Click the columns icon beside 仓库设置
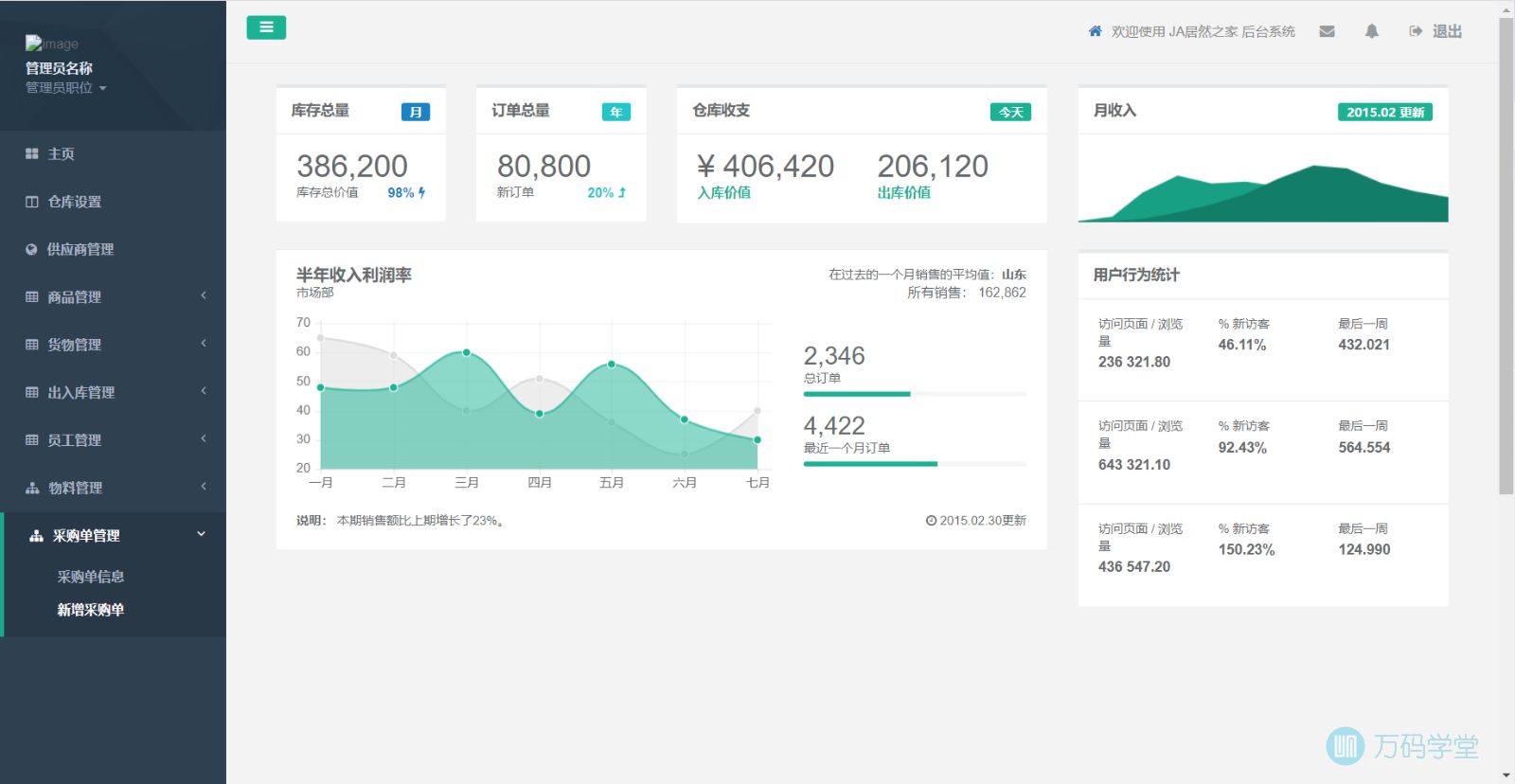The image size is (1515, 784). pyautogui.click(x=32, y=202)
